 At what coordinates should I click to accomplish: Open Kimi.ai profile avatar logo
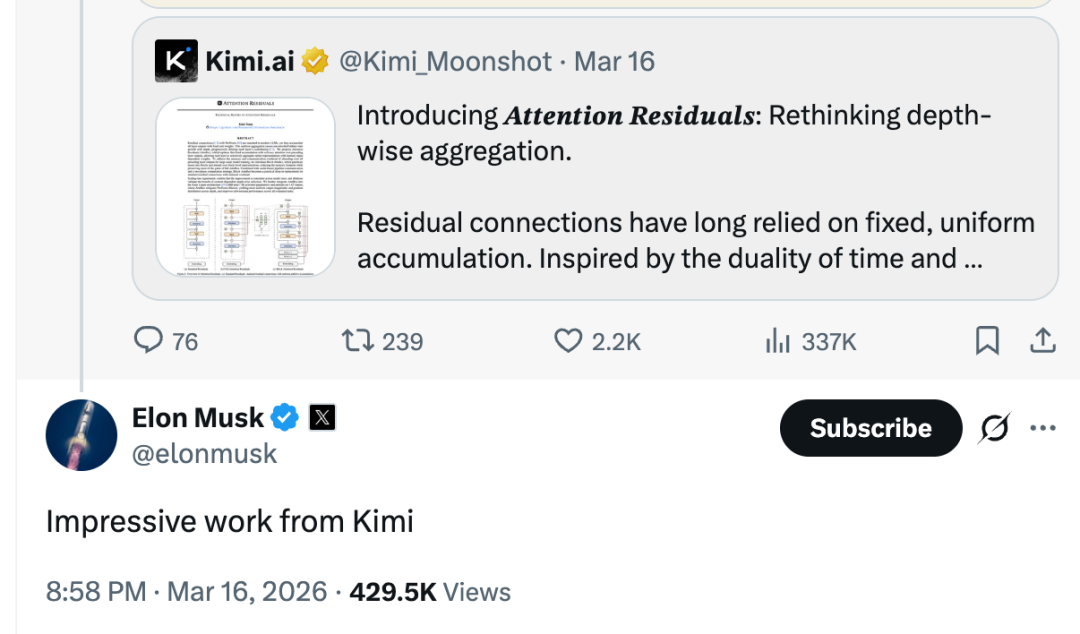point(176,61)
